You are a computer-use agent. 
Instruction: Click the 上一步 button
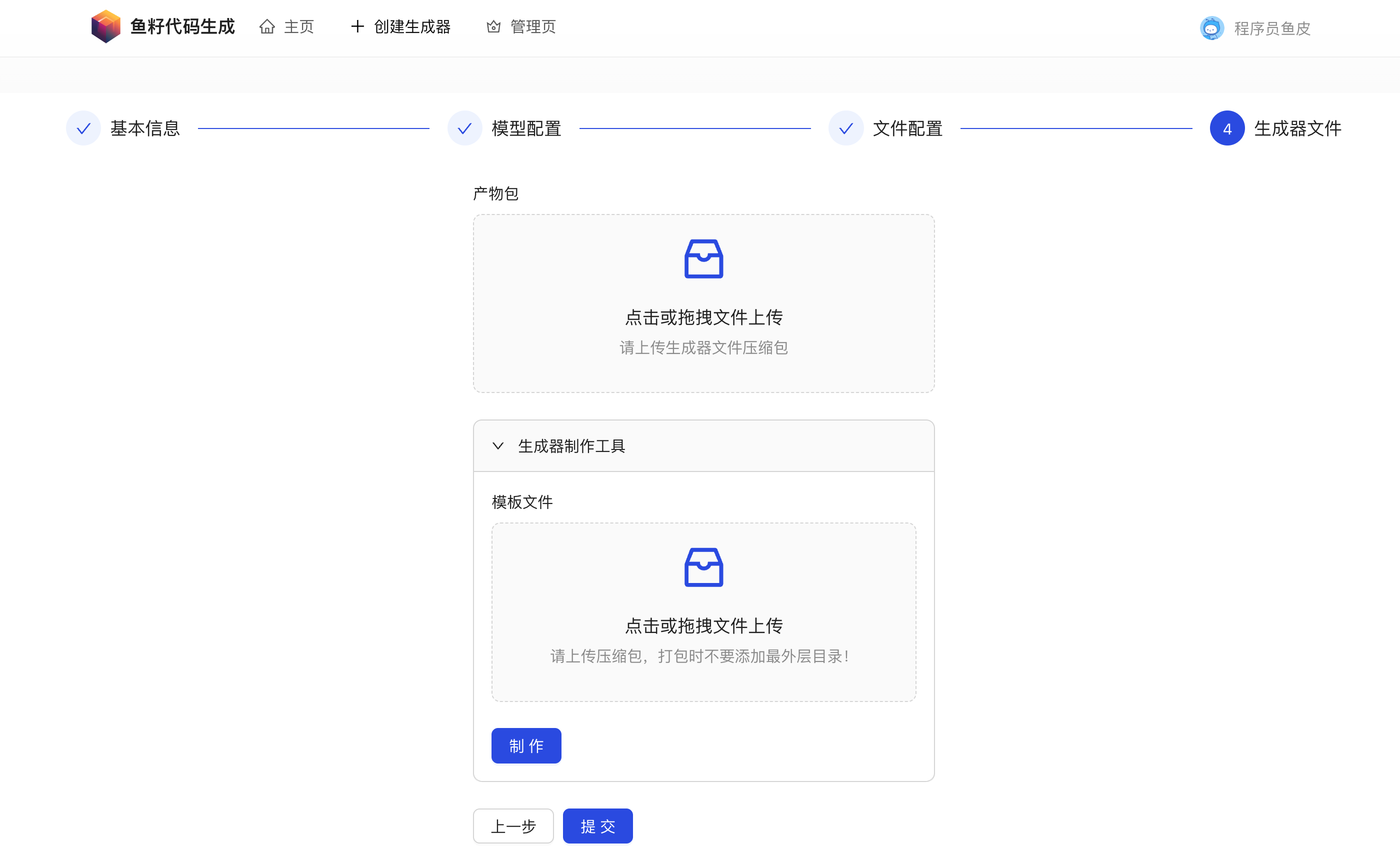point(512,826)
